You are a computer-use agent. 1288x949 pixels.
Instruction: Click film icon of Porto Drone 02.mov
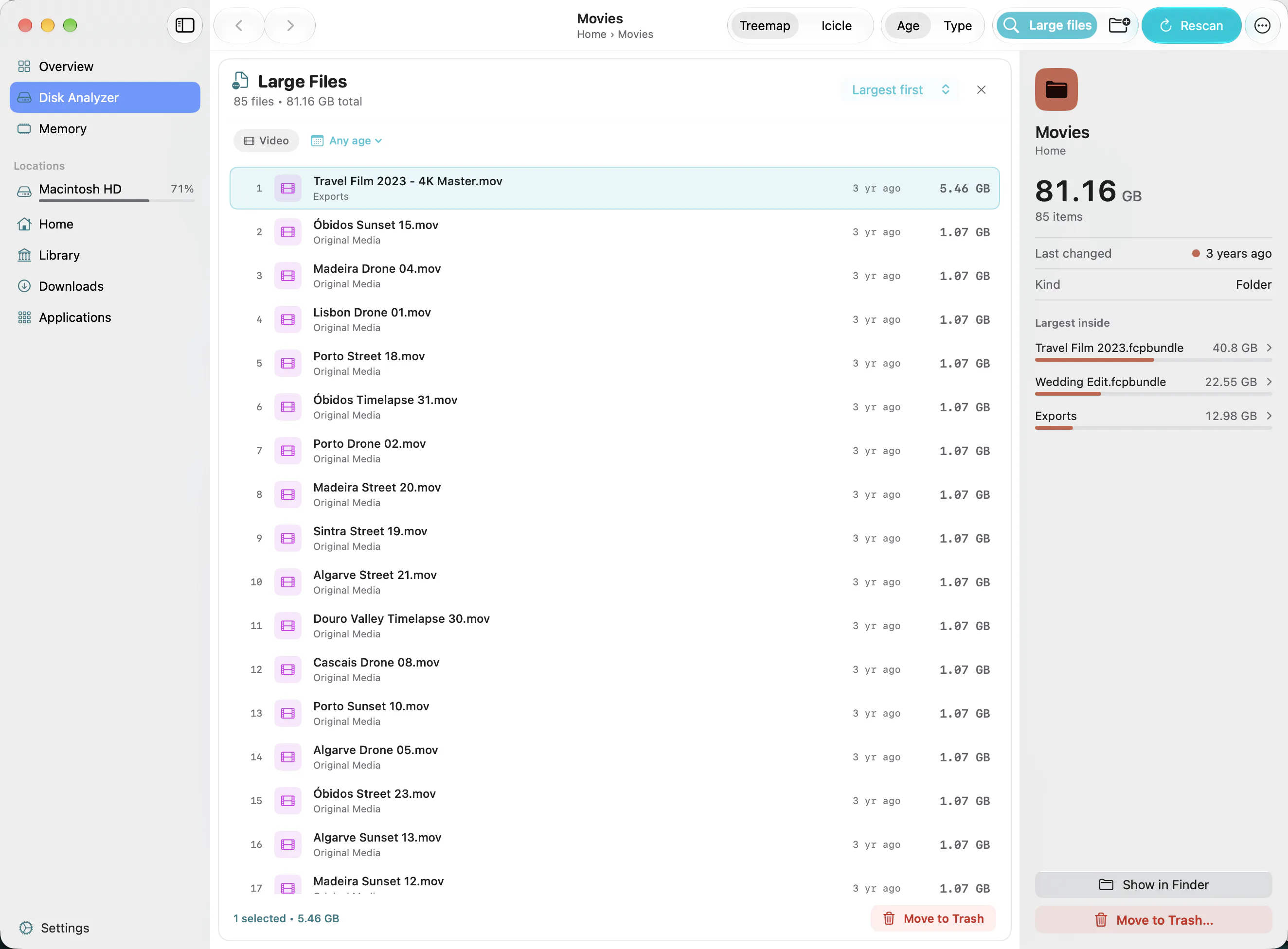288,451
